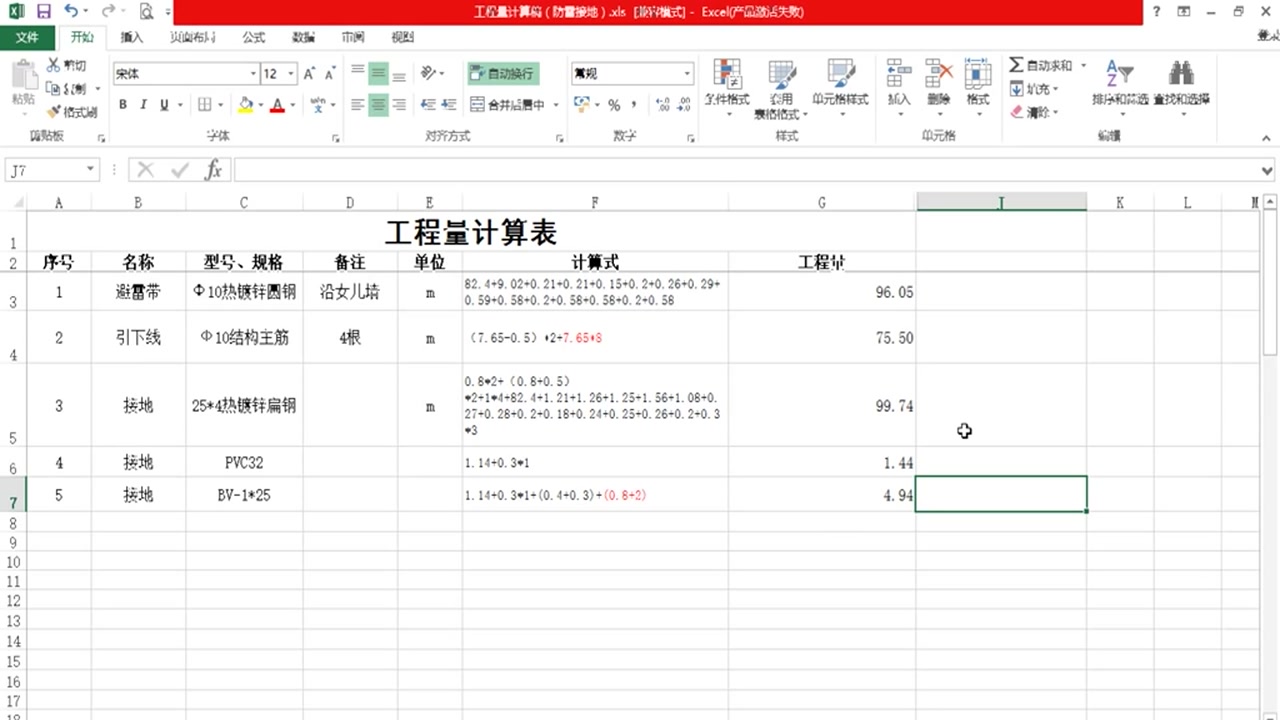Image resolution: width=1280 pixels, height=720 pixels.
Task: Click the insert function fx icon
Action: pyautogui.click(x=213, y=170)
